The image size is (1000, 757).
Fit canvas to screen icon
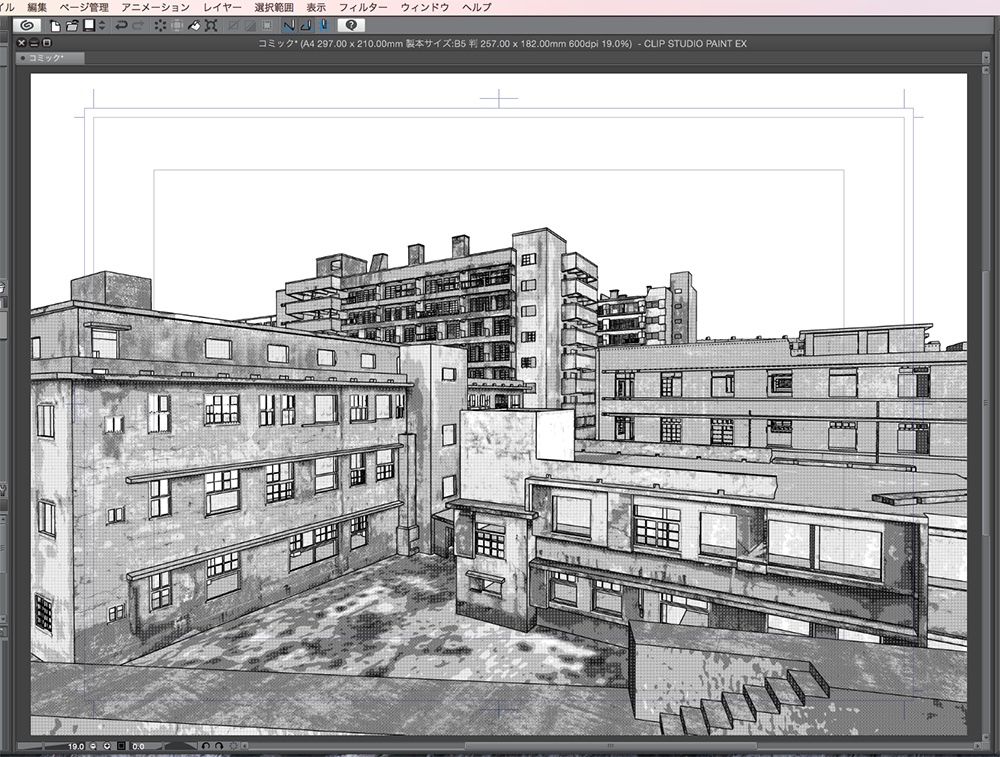click(x=121, y=746)
